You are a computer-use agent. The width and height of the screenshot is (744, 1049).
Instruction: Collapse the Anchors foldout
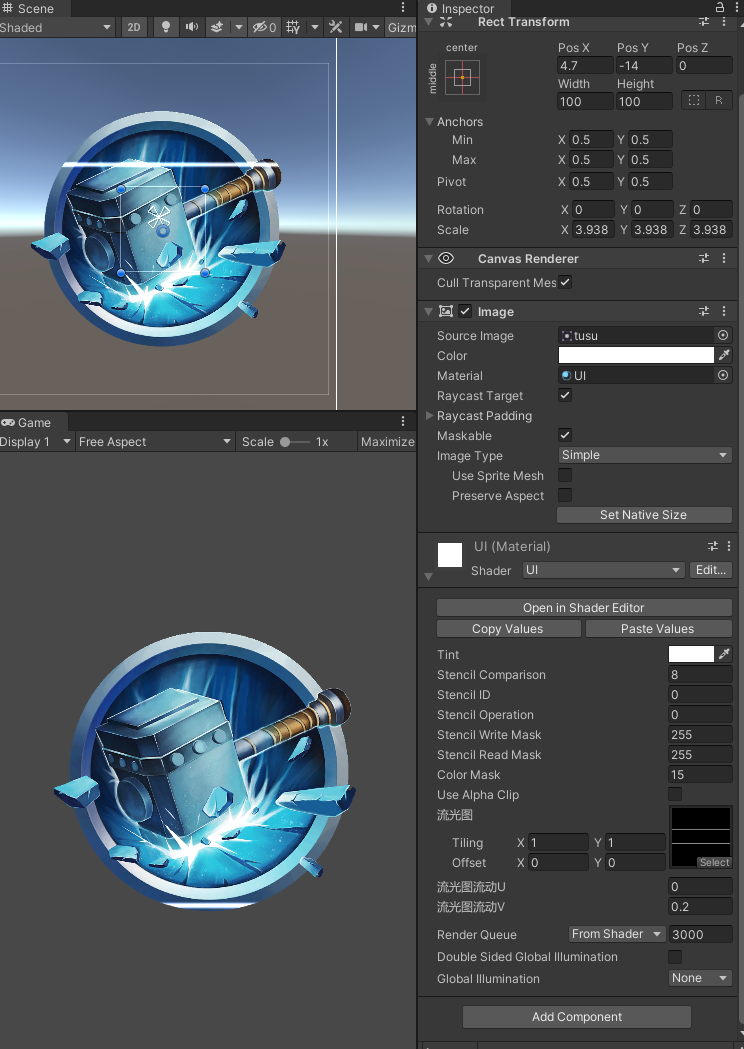pos(430,122)
